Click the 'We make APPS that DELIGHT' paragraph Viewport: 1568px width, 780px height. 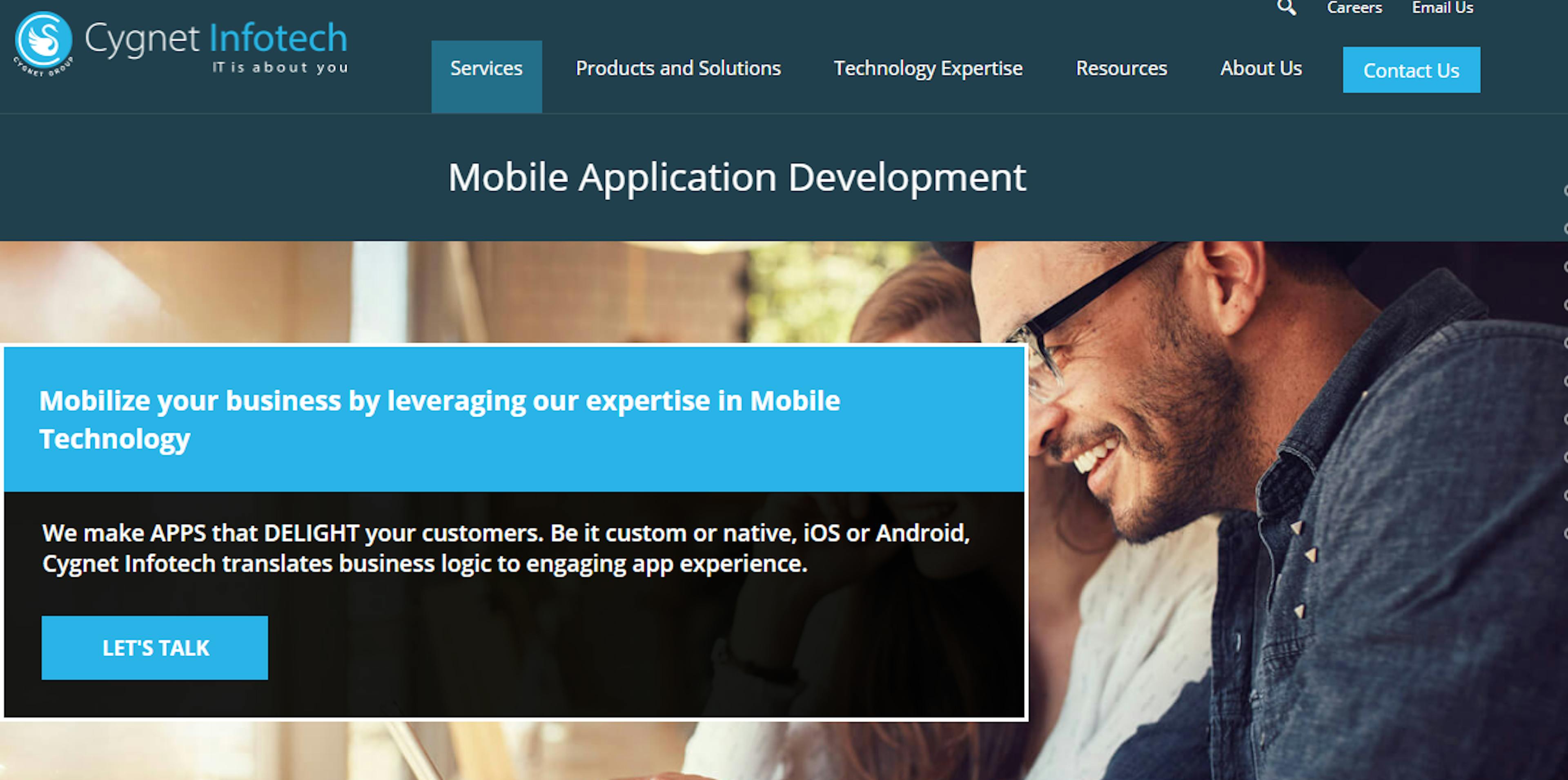[506, 548]
